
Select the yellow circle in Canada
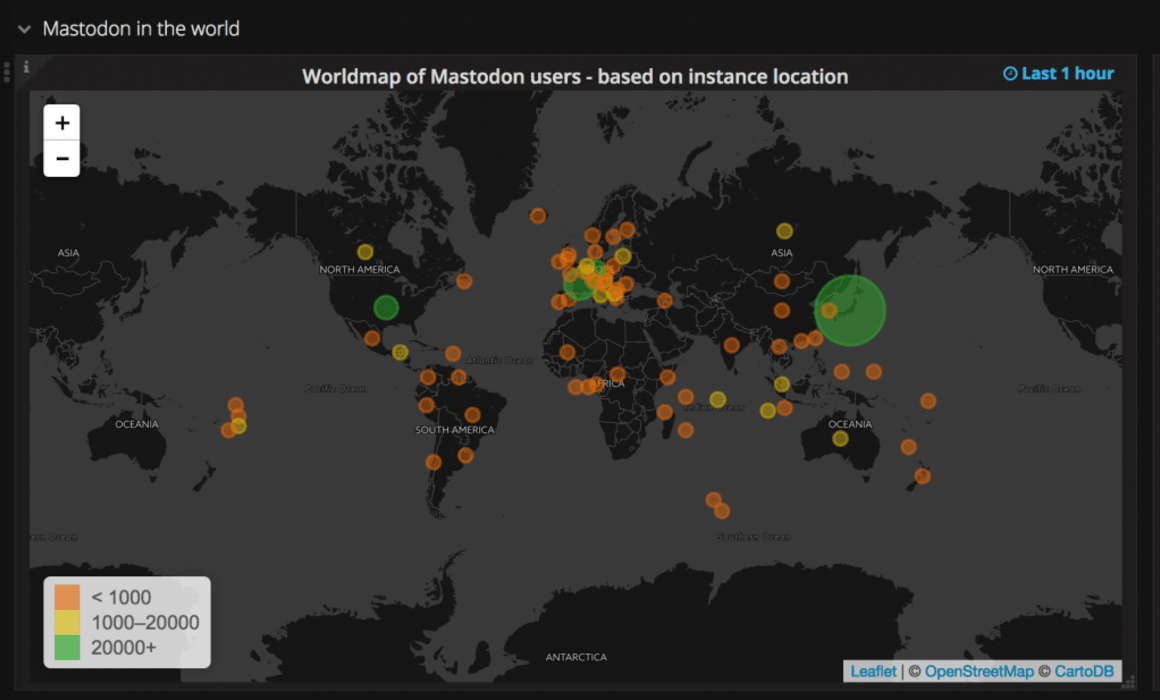click(x=365, y=252)
